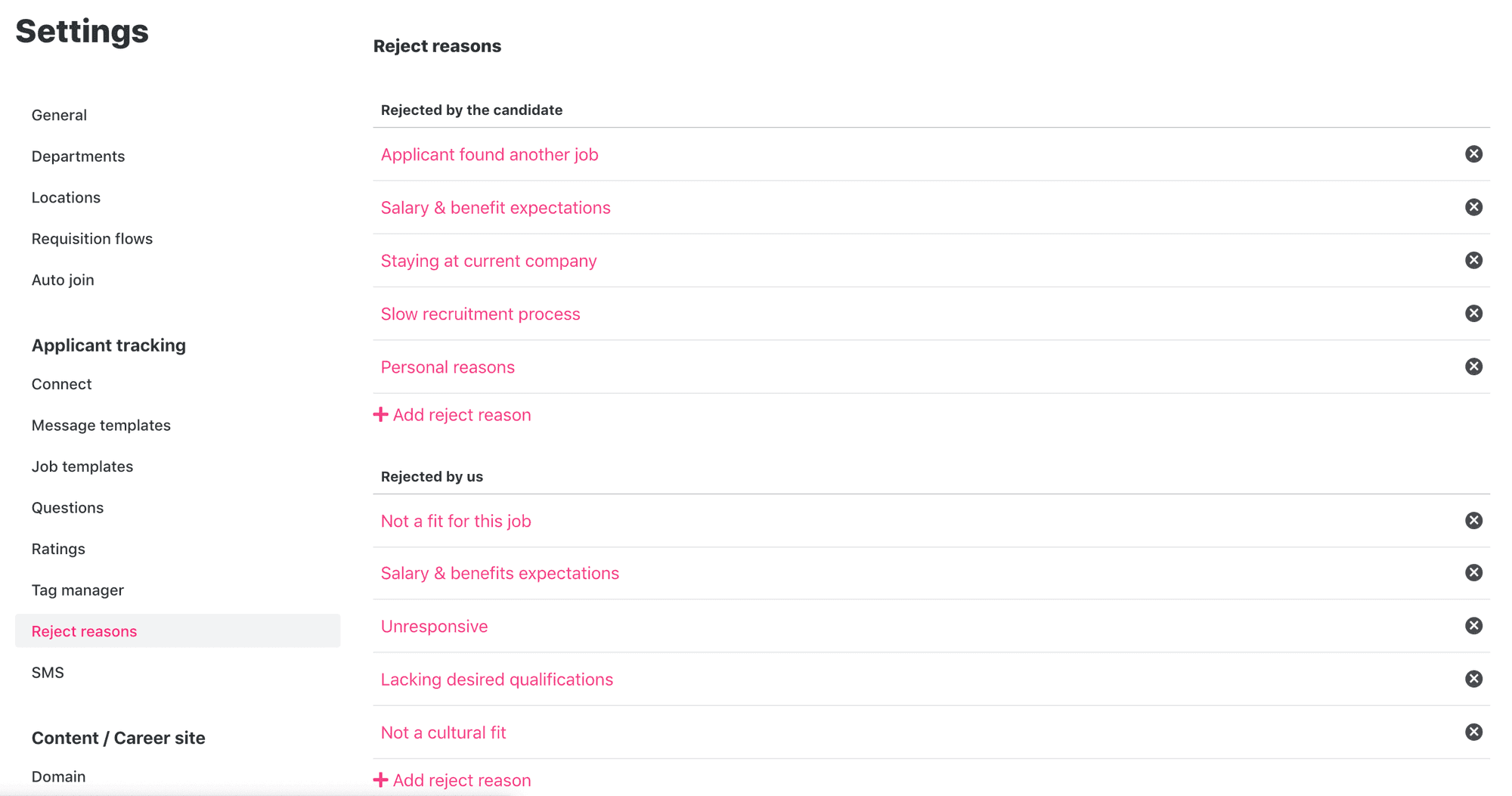
Task: Go to Departments settings
Action: click(78, 156)
